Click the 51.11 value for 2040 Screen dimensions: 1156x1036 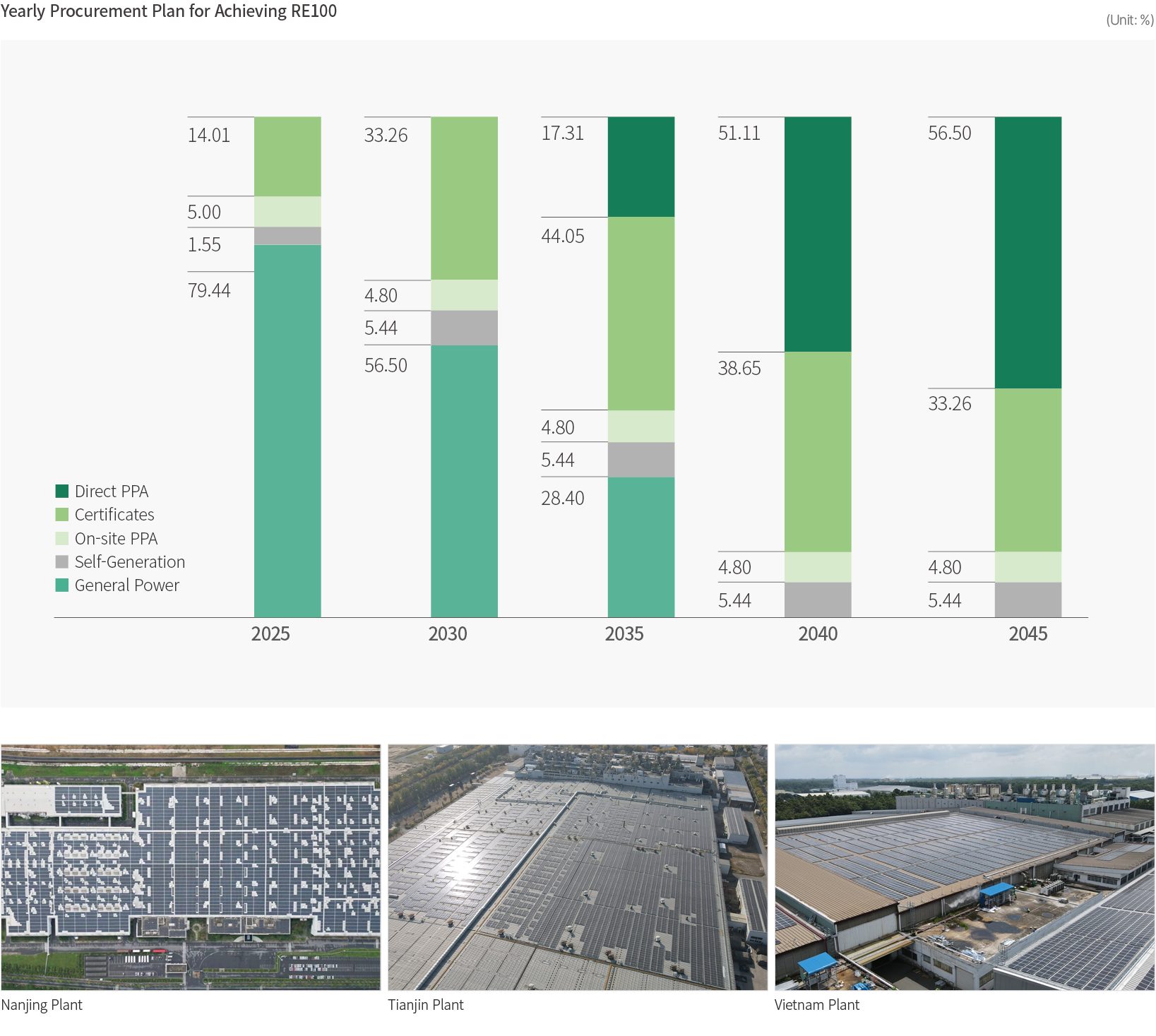739,133
